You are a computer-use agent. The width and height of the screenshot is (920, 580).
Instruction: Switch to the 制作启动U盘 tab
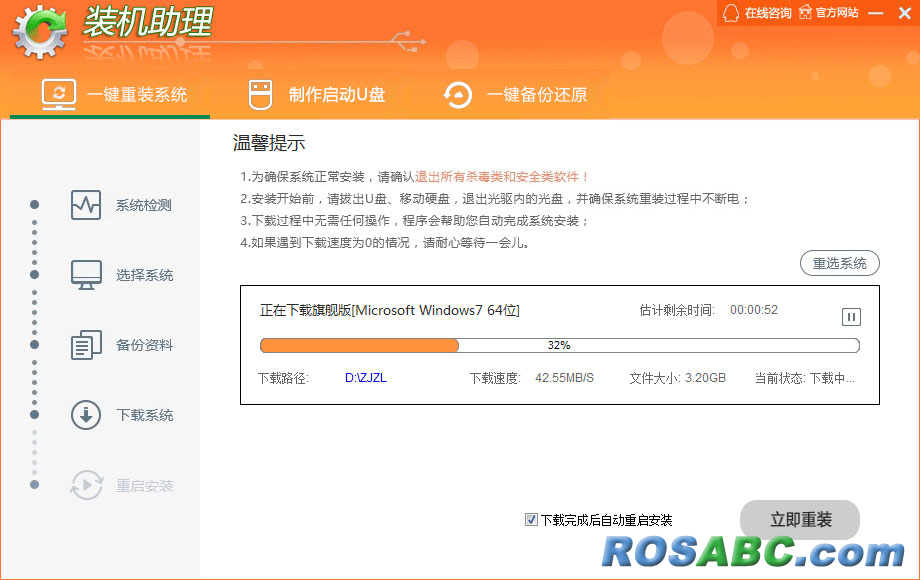pos(317,94)
